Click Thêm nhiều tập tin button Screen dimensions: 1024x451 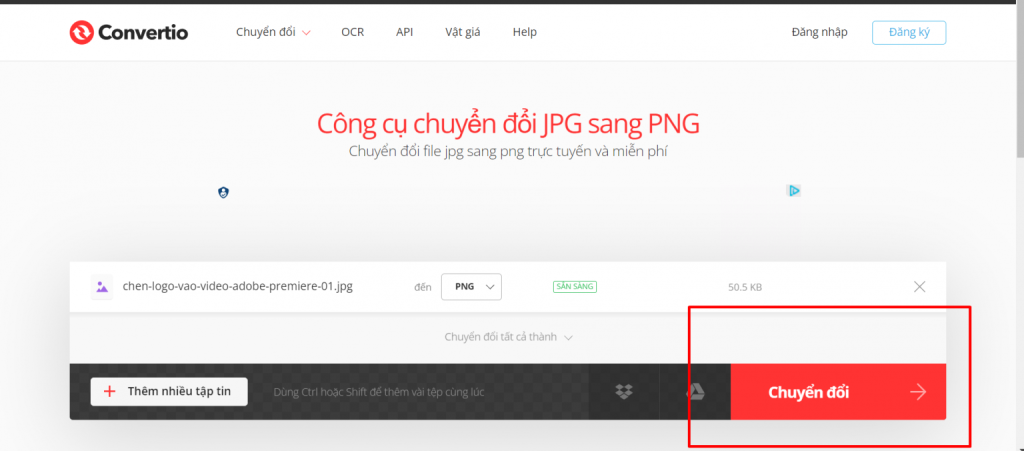pos(169,392)
